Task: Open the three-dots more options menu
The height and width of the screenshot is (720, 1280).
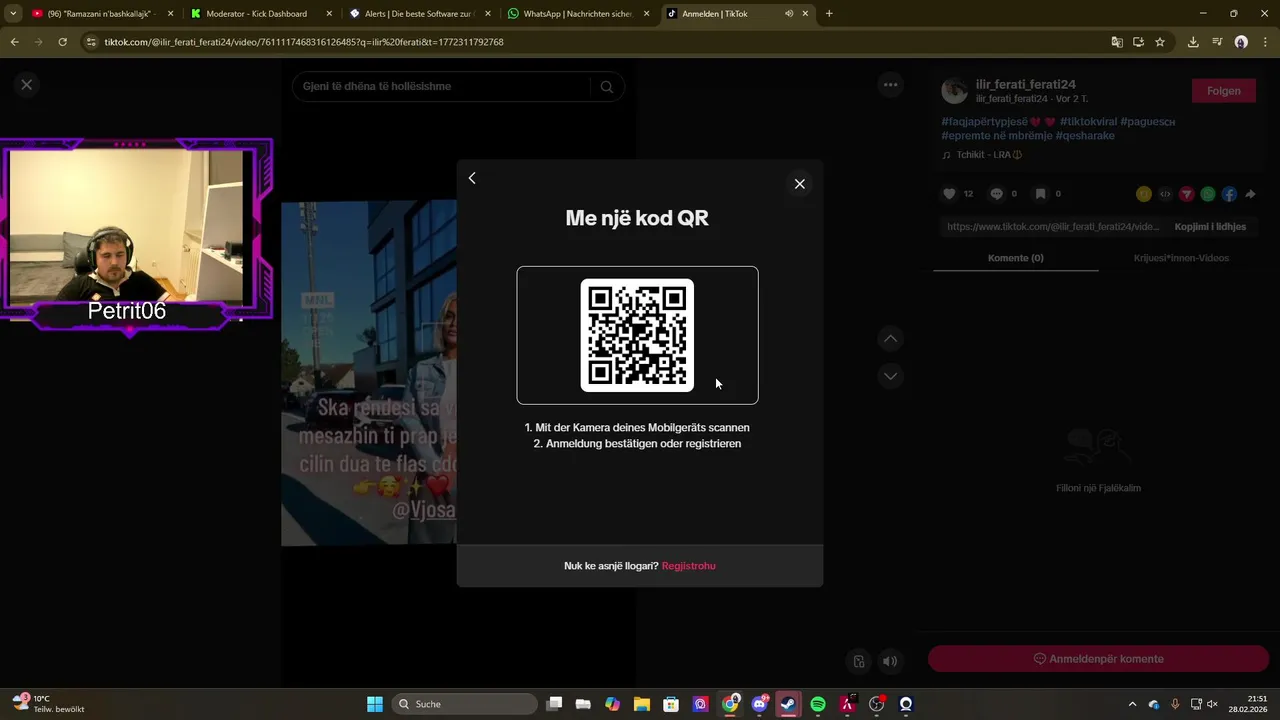Action: 890,85
